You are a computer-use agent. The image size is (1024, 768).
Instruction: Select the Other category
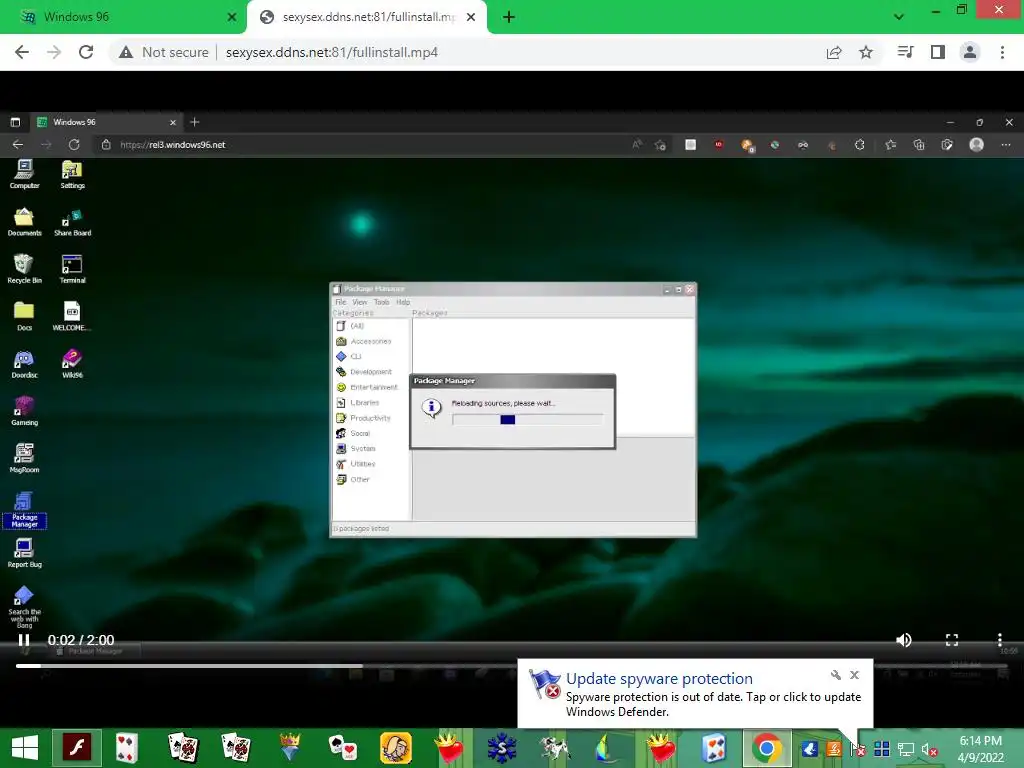(x=353, y=479)
